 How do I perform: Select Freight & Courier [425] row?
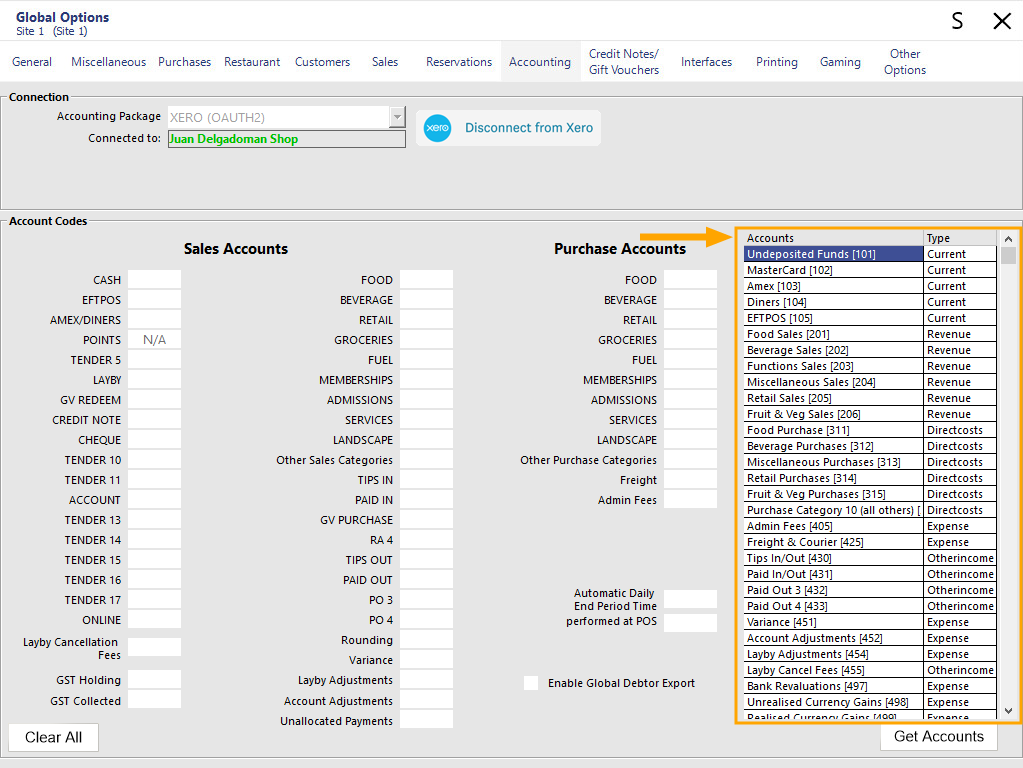click(870, 542)
